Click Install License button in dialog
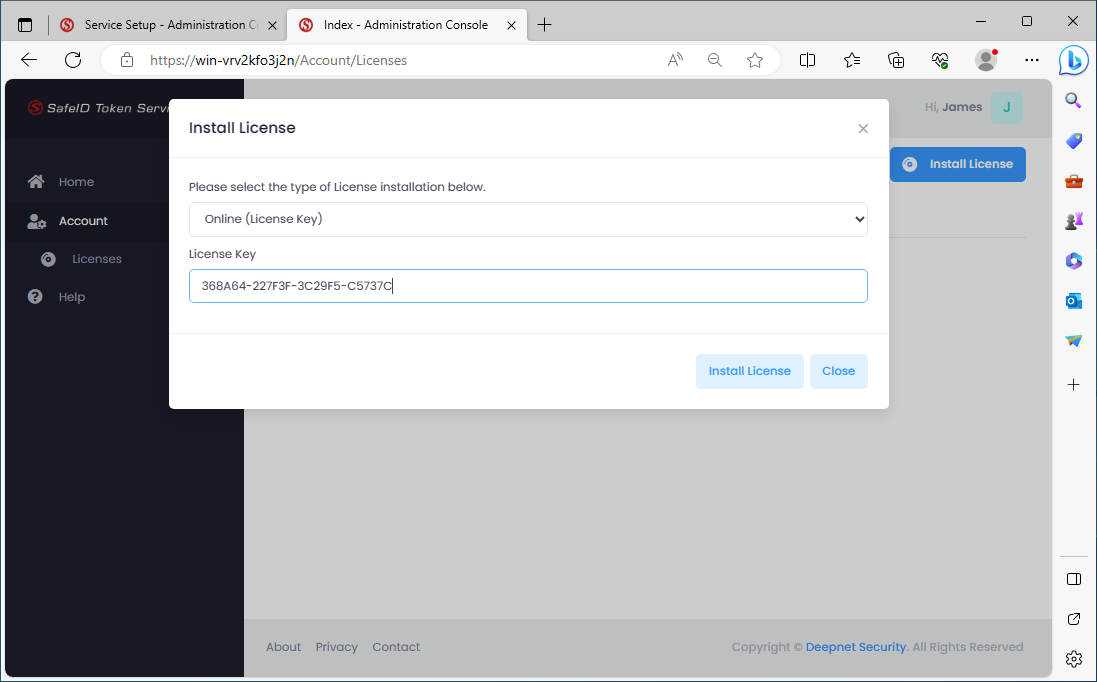Viewport: 1097px width, 682px height. point(749,371)
